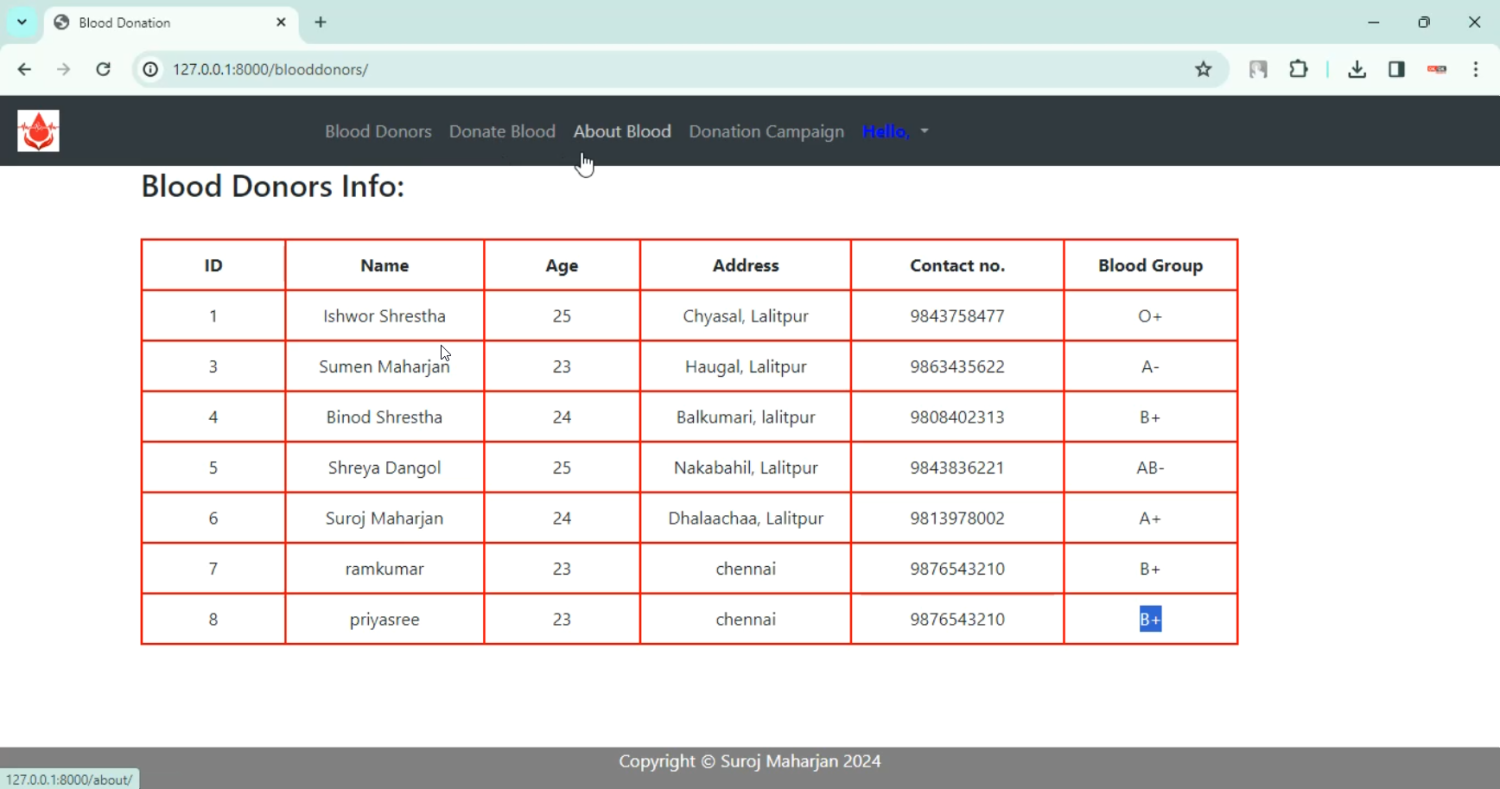
Task: Expand the Hello user dropdown
Action: pyautogui.click(x=896, y=131)
